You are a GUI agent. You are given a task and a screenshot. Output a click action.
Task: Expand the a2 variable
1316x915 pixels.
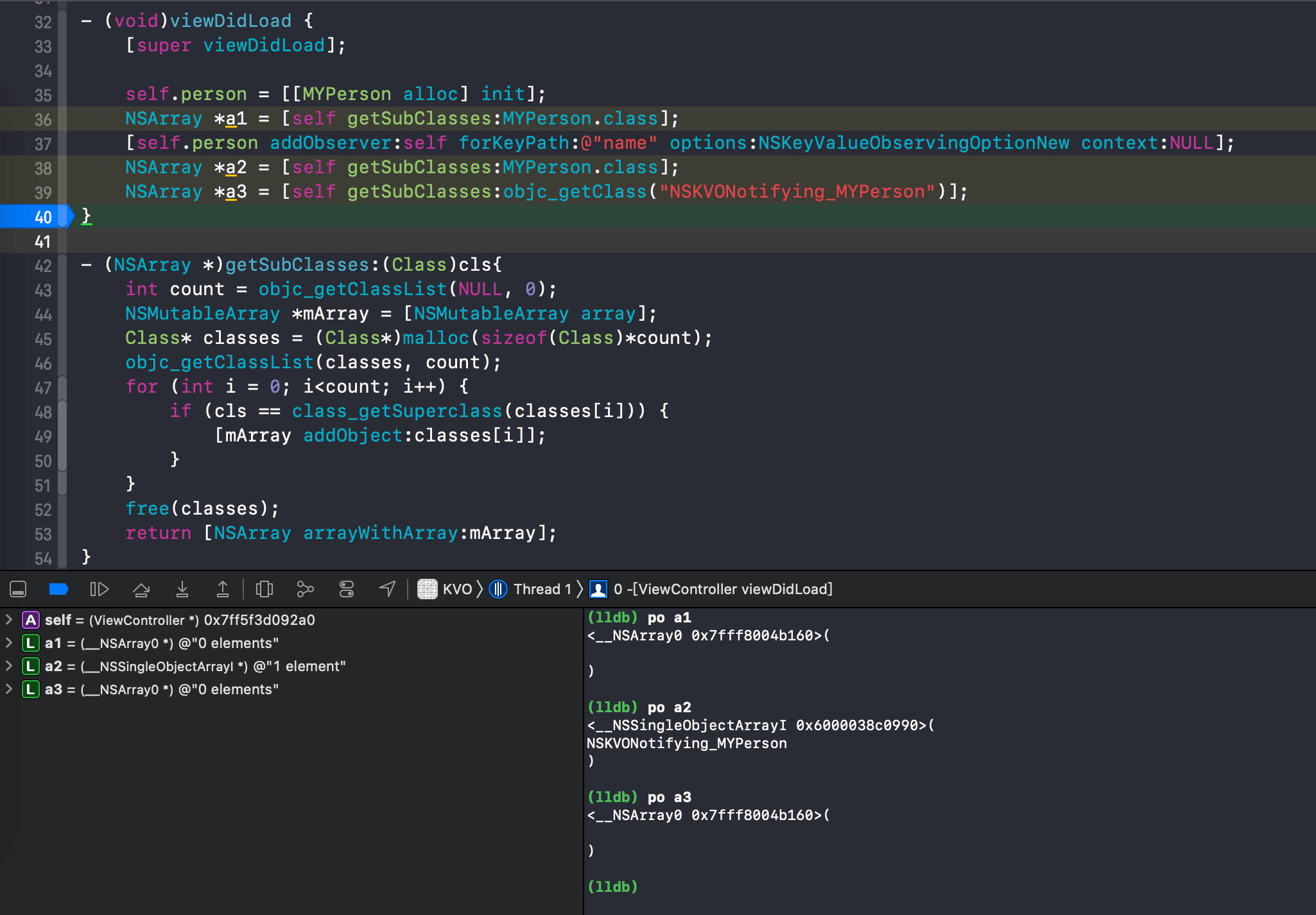(x=9, y=666)
